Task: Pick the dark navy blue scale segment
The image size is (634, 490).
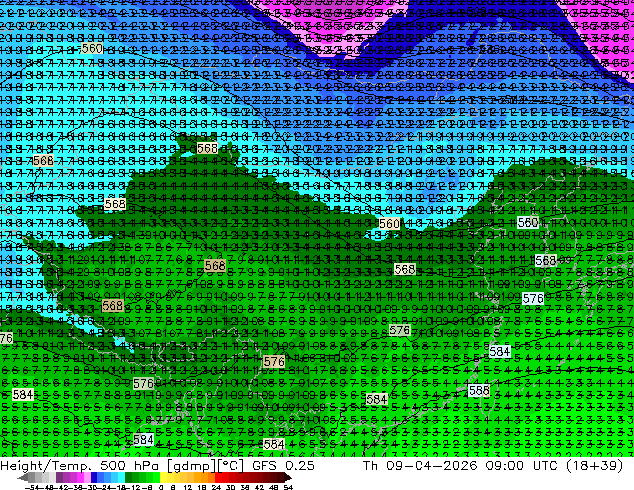Action: [x=94, y=477]
